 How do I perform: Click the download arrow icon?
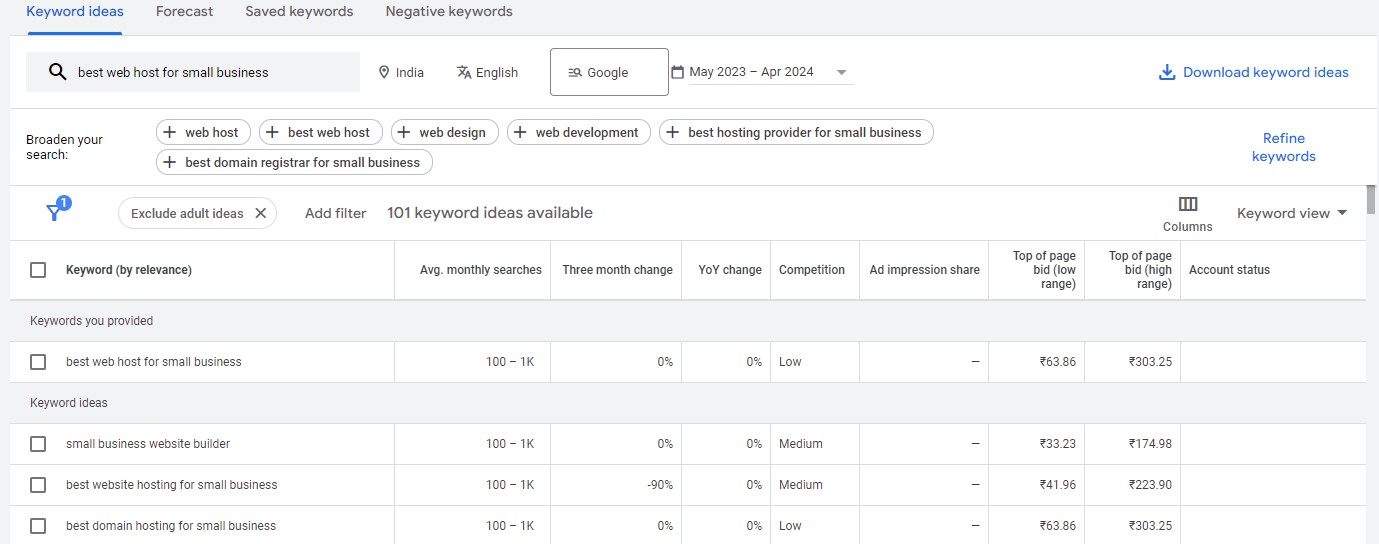pos(1166,72)
